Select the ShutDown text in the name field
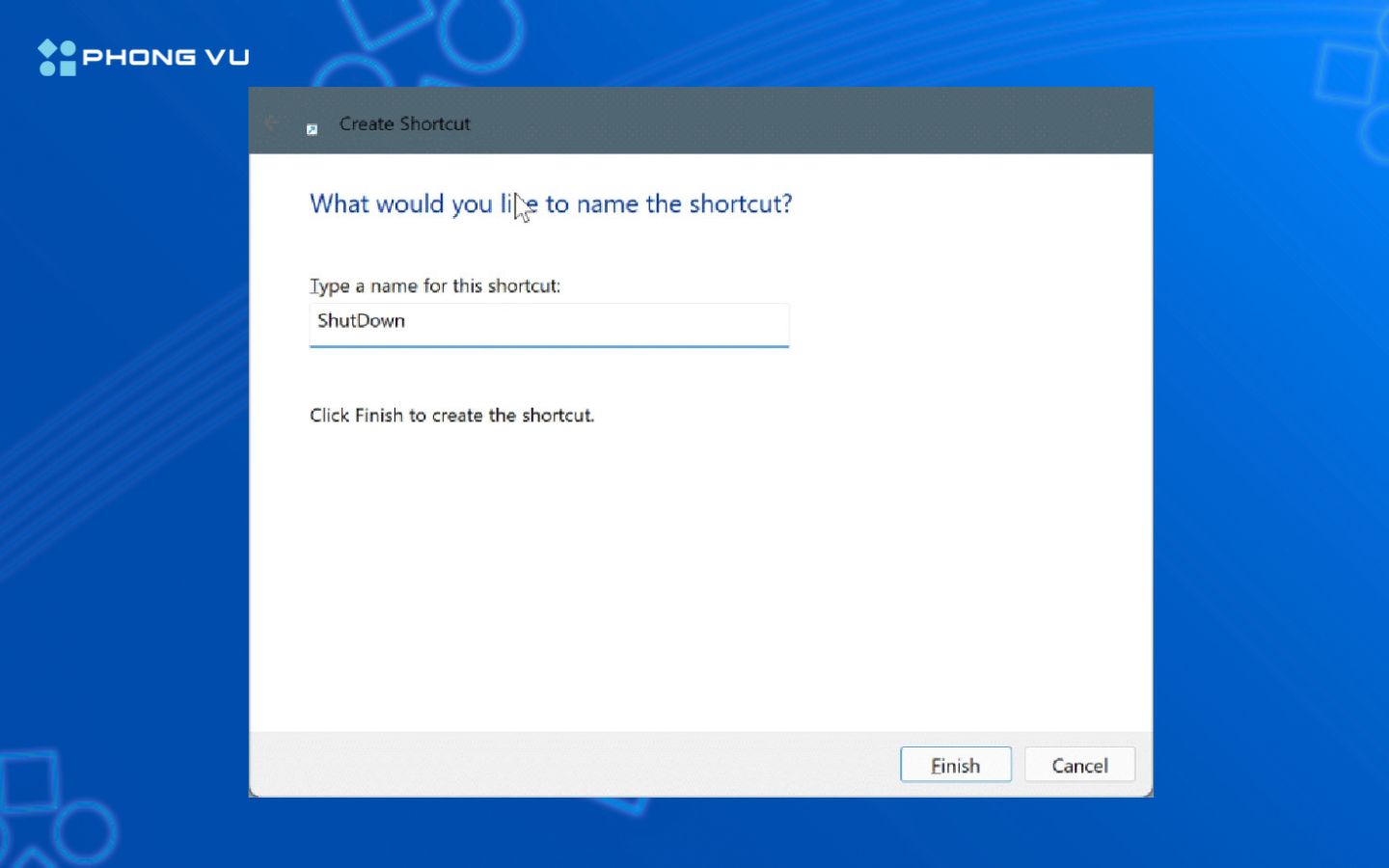Viewport: 1389px width, 868px height. click(361, 320)
